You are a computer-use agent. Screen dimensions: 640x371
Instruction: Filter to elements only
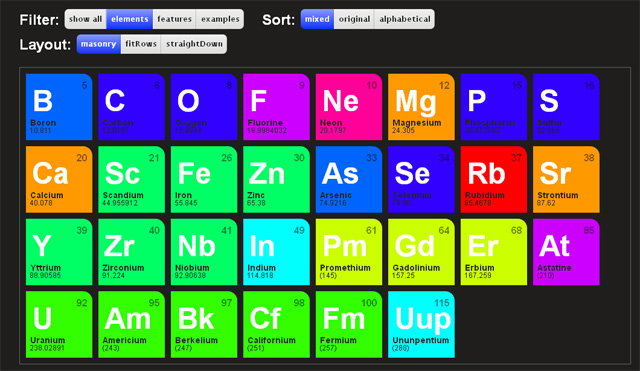pos(130,19)
